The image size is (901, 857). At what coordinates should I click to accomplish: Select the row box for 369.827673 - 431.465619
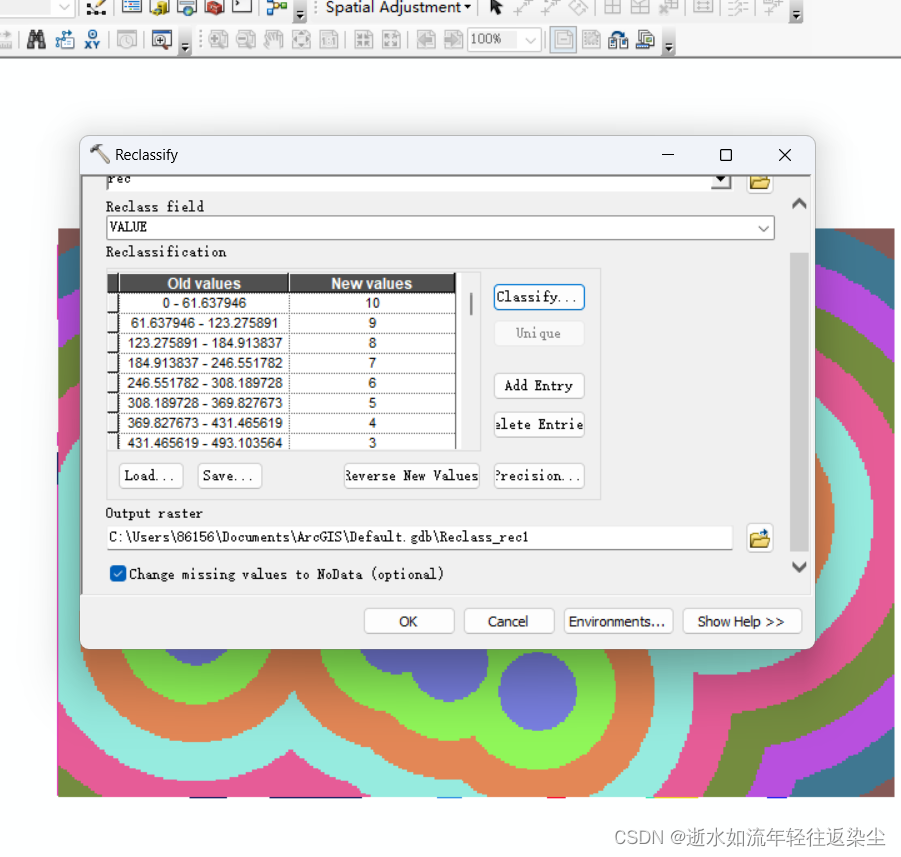point(113,423)
